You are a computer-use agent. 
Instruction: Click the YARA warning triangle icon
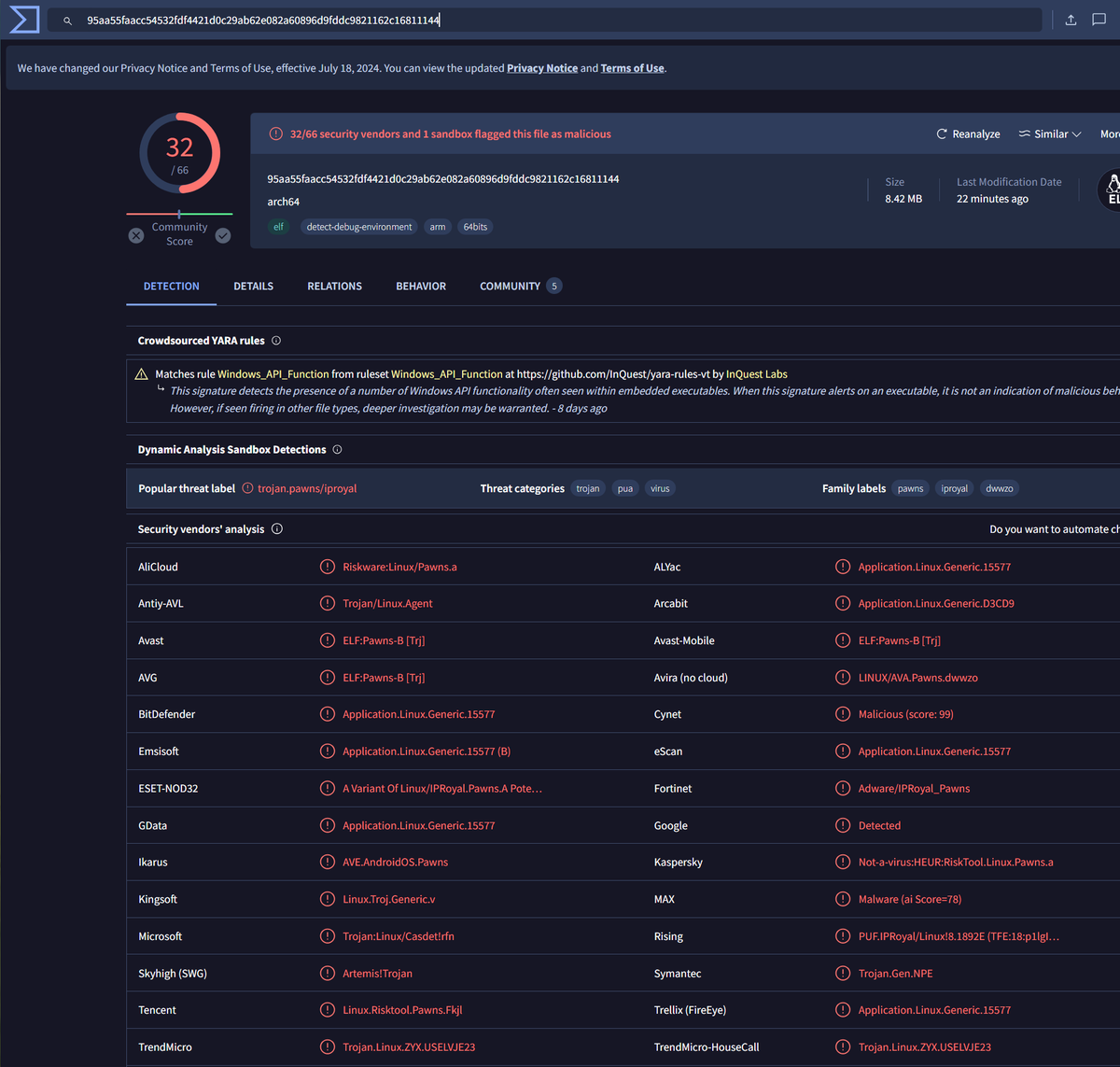pos(142,374)
